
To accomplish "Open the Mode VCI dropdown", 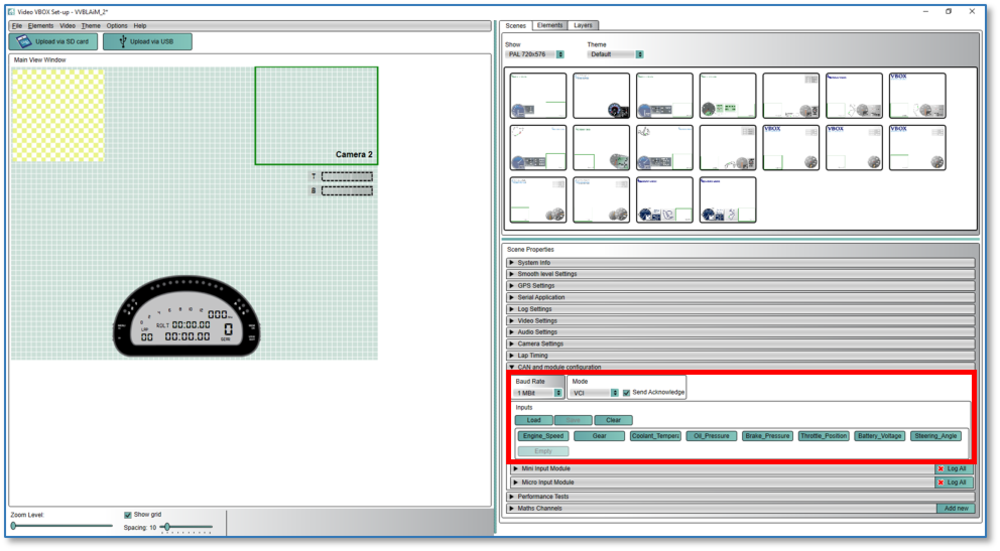I will [x=595, y=393].
